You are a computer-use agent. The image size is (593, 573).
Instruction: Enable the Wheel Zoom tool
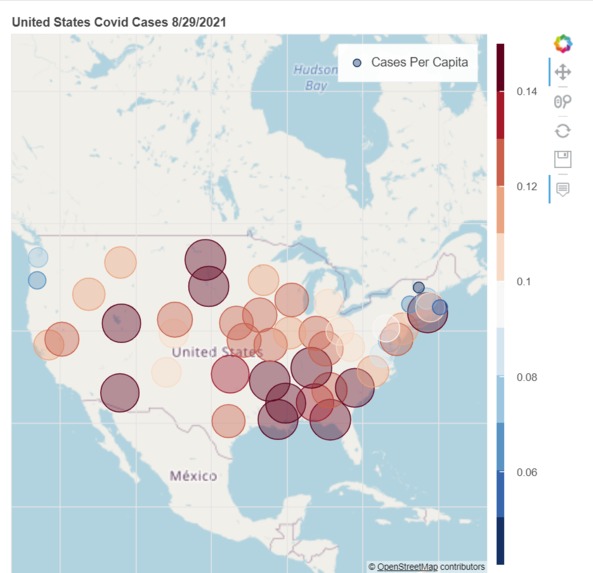[x=563, y=101]
